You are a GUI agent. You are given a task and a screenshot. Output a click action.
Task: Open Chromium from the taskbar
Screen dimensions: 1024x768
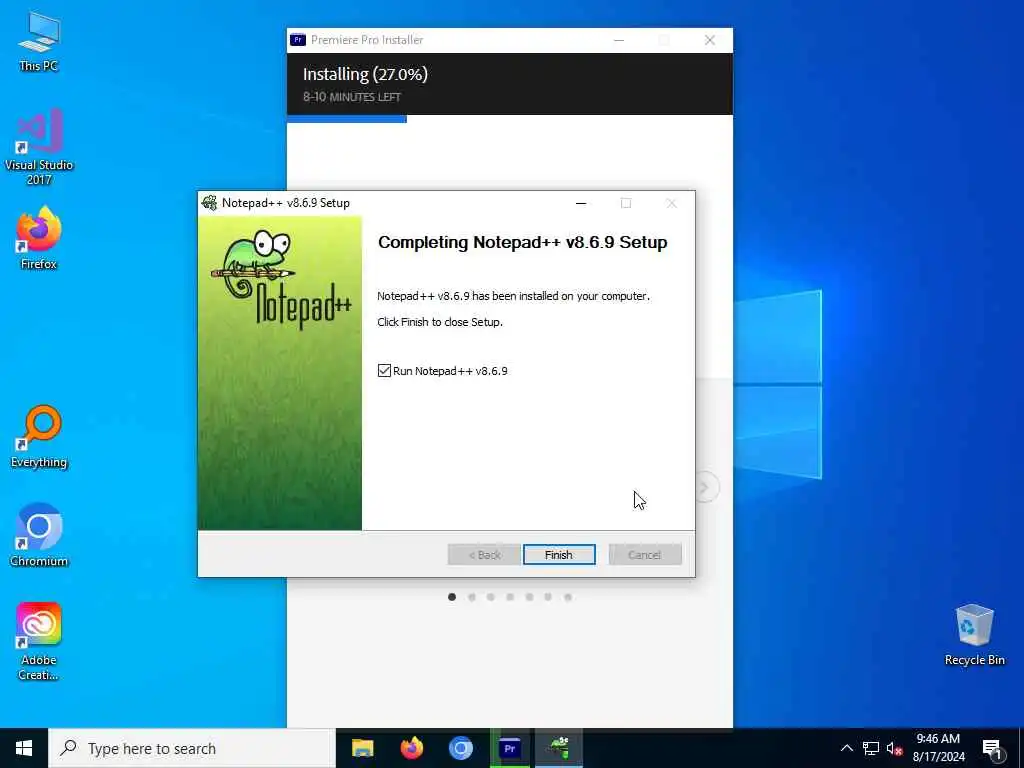coord(460,748)
